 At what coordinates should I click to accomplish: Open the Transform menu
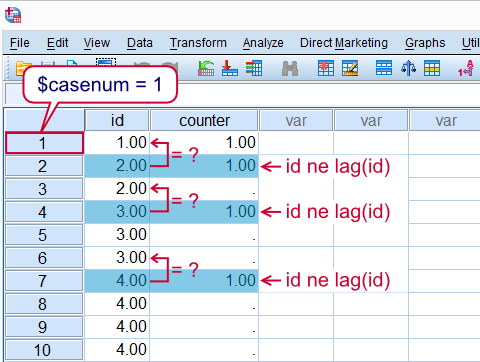(198, 43)
